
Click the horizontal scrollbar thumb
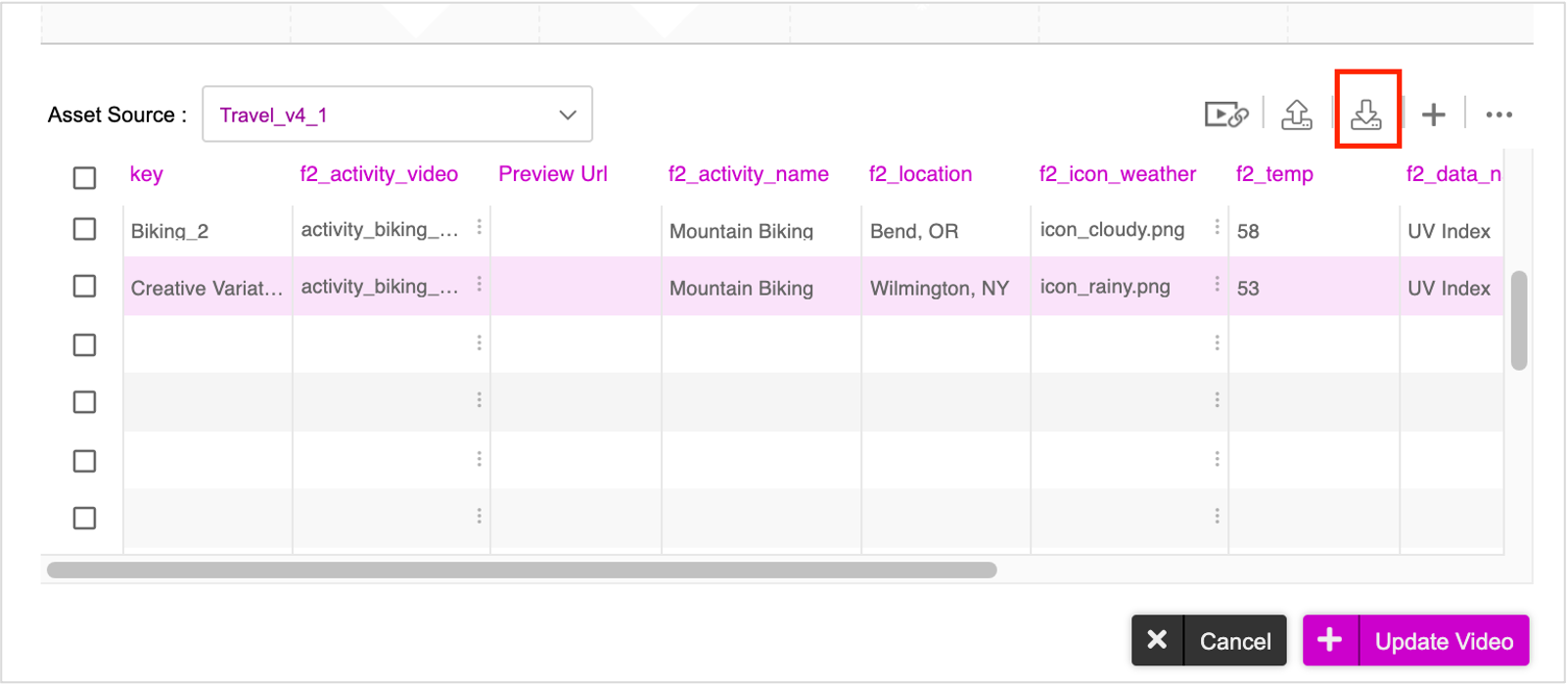pos(522,570)
